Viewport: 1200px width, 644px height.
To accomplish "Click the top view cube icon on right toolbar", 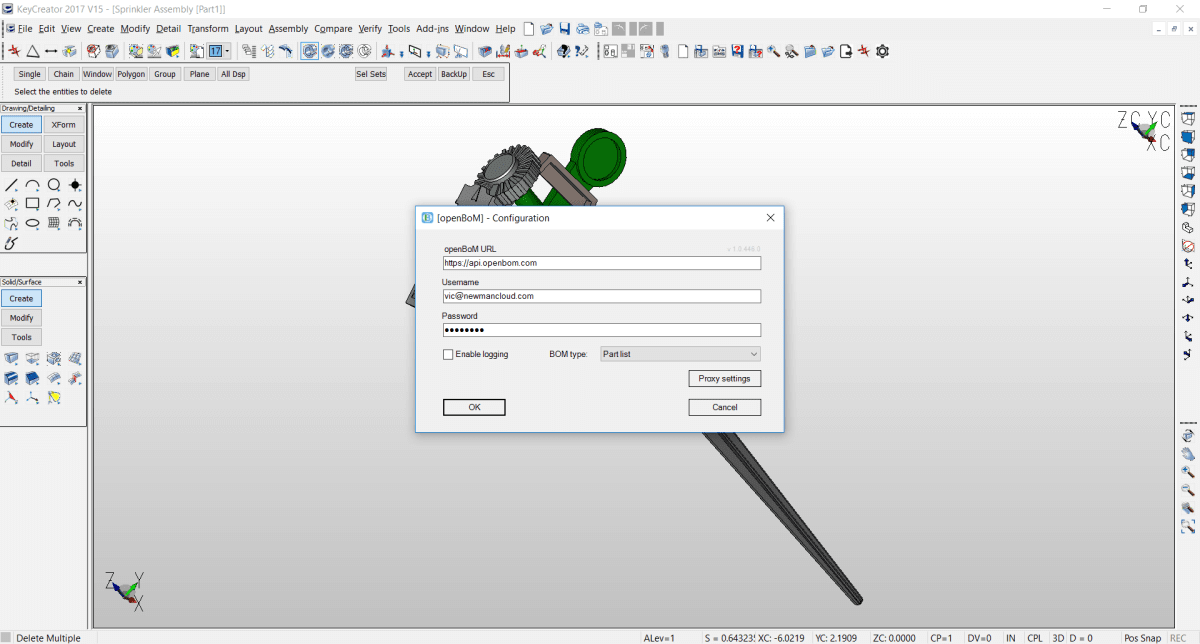I will (1188, 119).
